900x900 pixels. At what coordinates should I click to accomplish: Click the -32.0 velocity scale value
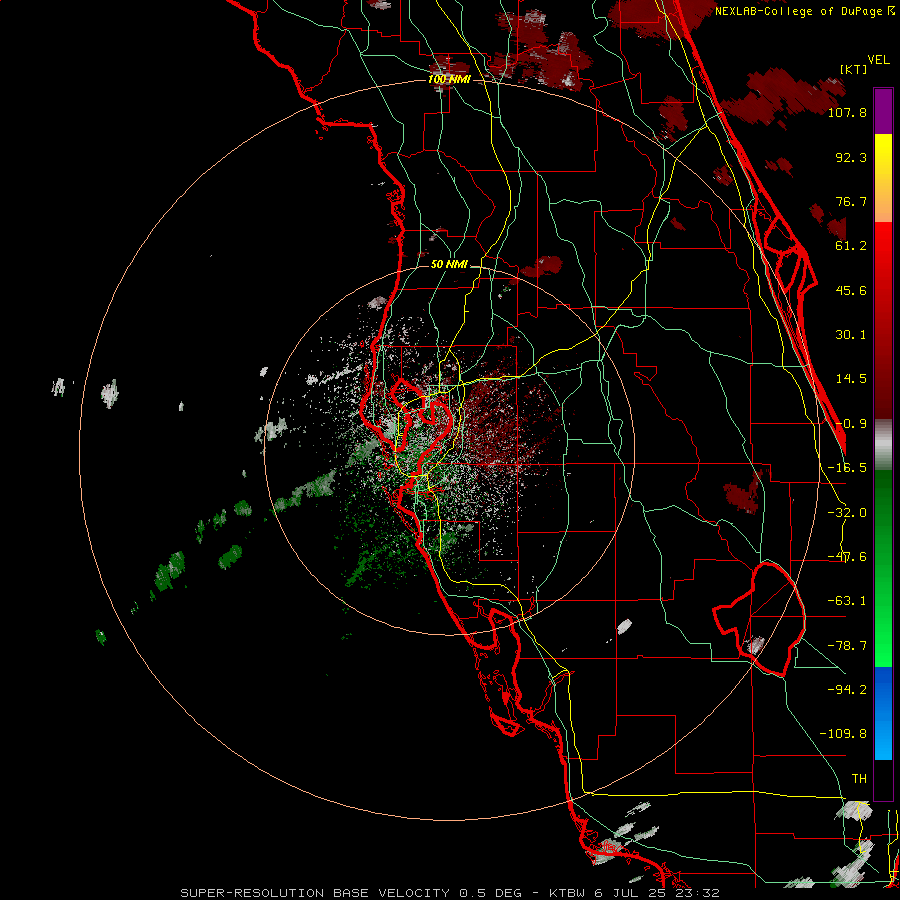[847, 513]
